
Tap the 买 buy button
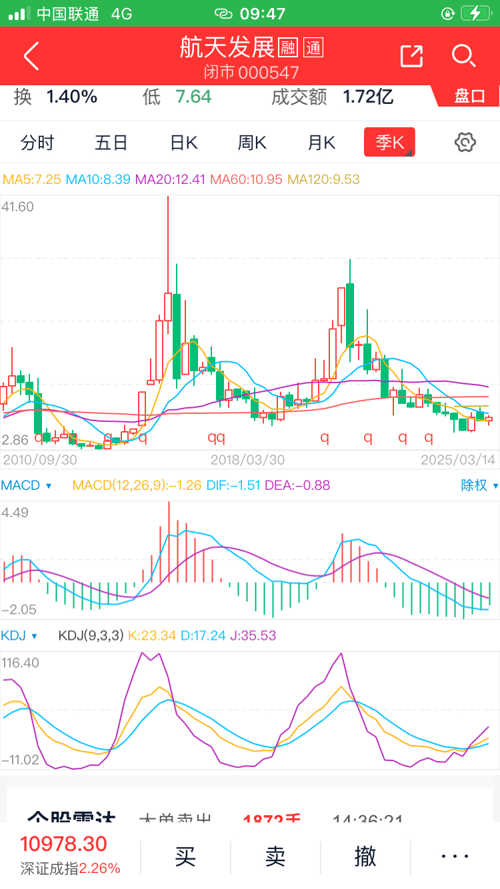185,856
